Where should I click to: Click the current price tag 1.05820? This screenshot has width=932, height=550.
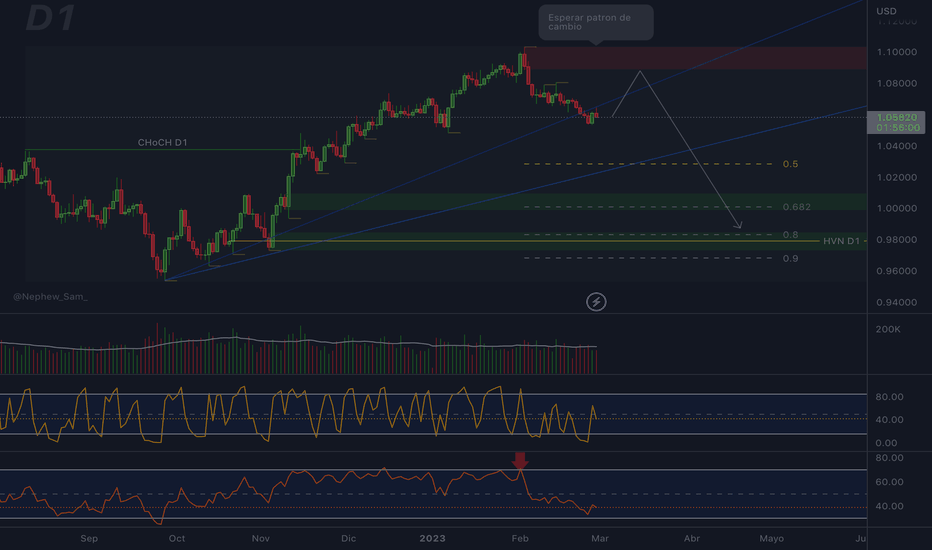(x=896, y=122)
